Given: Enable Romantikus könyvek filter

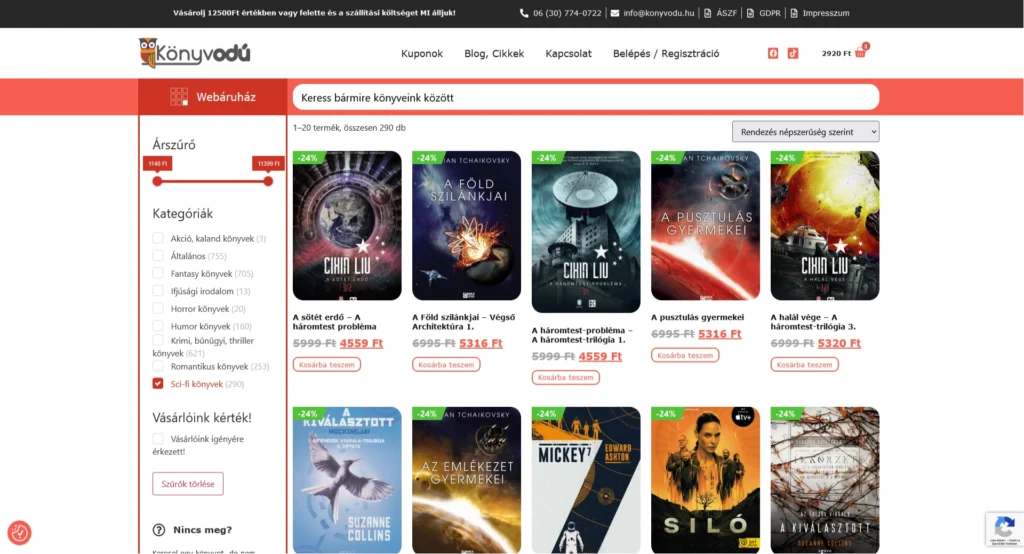Looking at the screenshot, I should (158, 366).
